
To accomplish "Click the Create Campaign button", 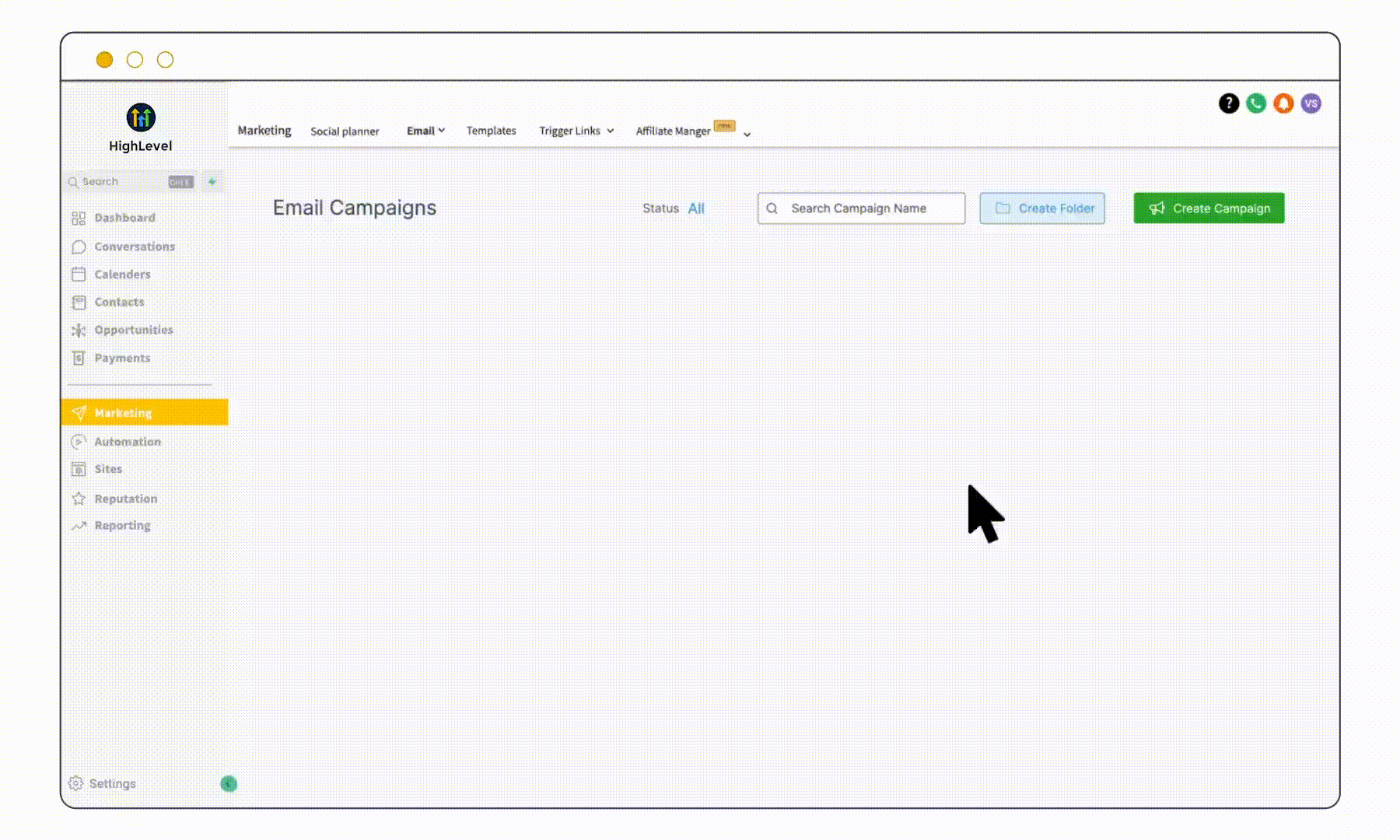I will tap(1209, 208).
